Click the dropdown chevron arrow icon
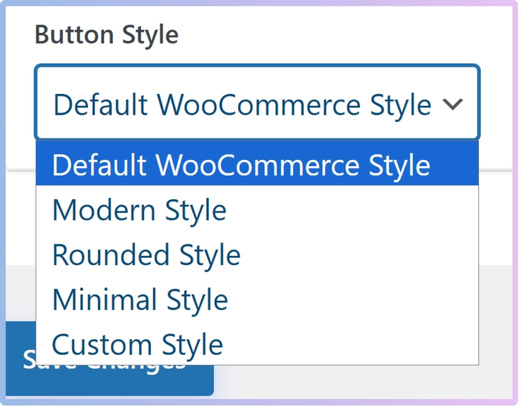This screenshot has width=519, height=406. coord(453,104)
